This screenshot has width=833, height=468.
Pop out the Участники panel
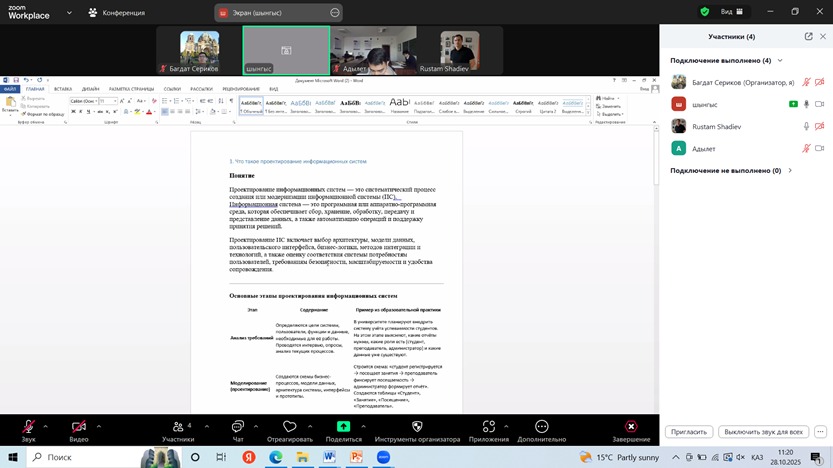tap(808, 36)
